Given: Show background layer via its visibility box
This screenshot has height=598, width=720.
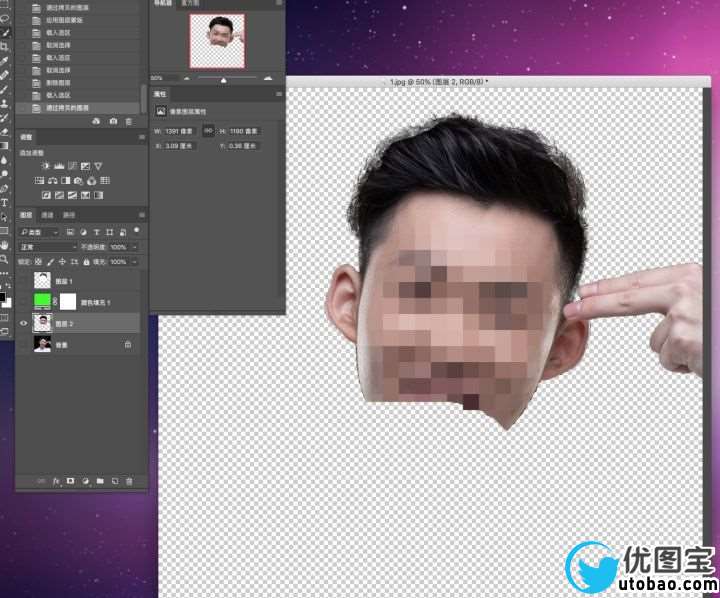Looking at the screenshot, I should pos(23,344).
